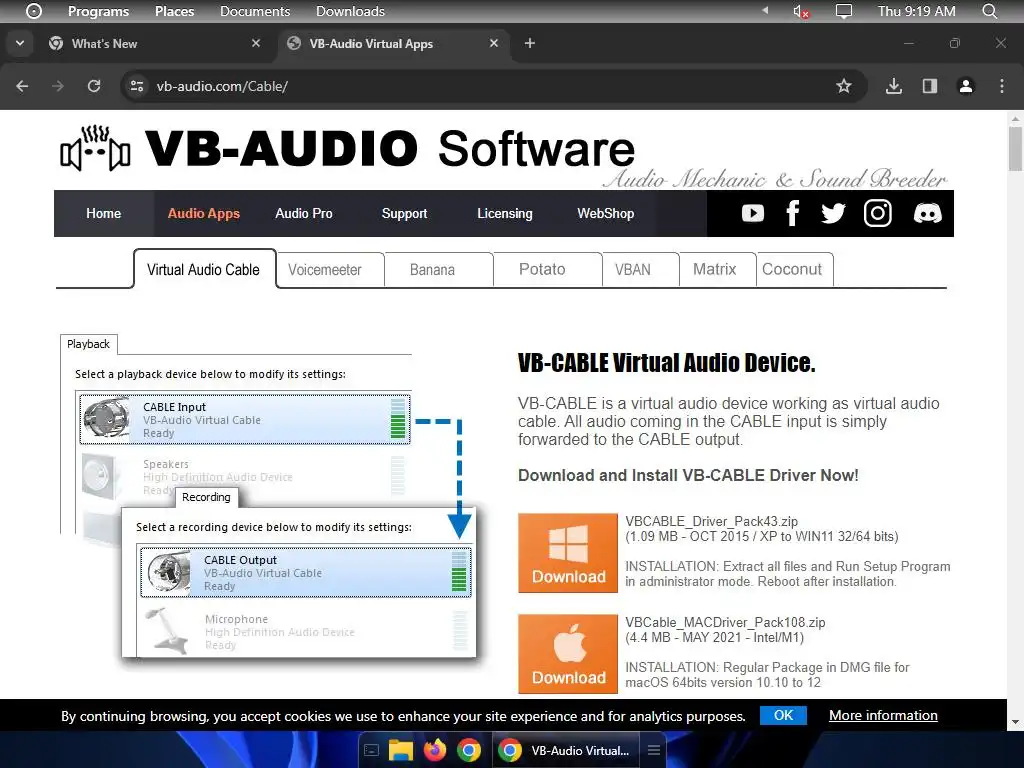
Task: Switch to the What's New tab
Action: tap(153, 44)
